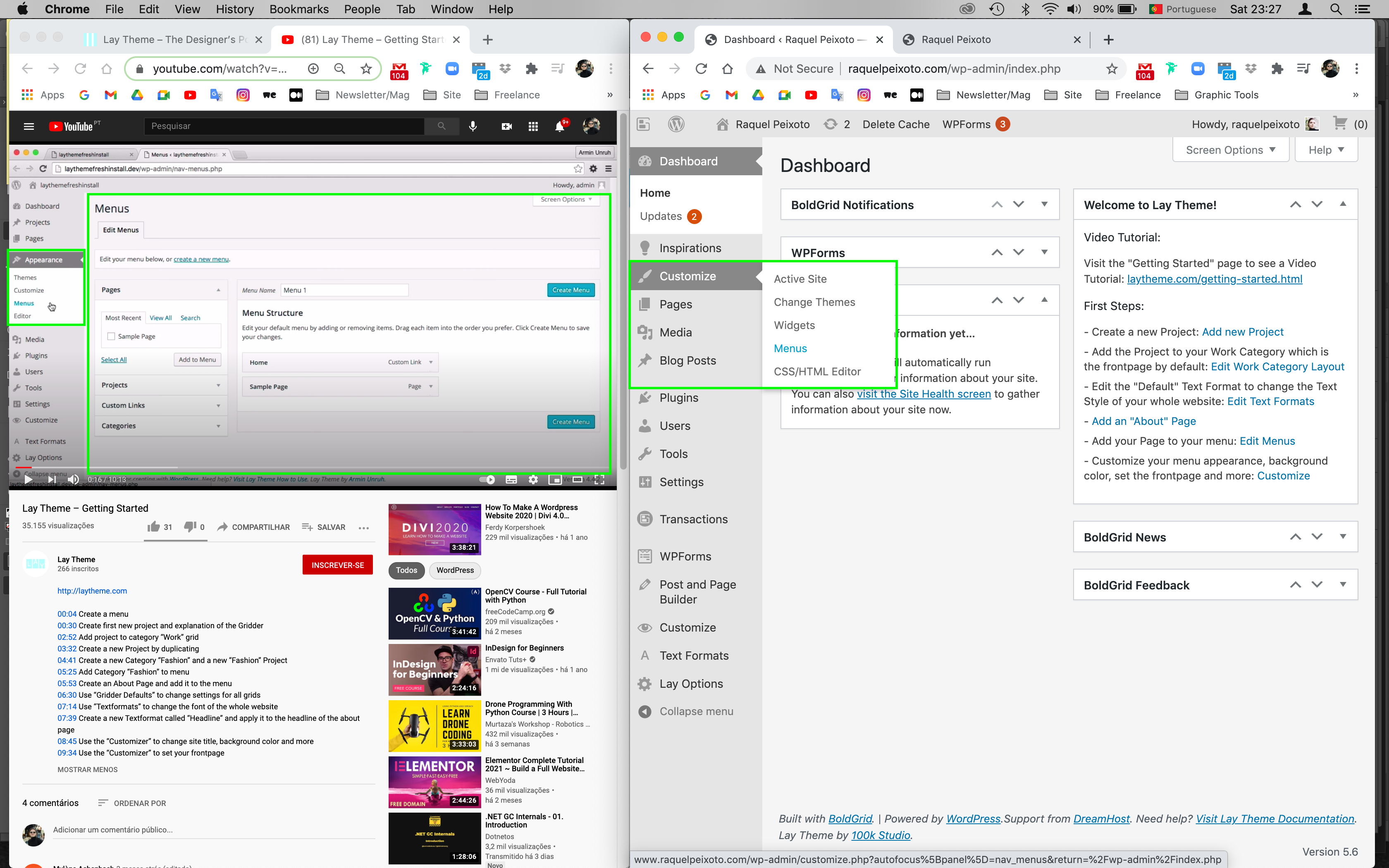Viewport: 1389px width, 868px height.
Task: Click INSCREVER-SE subscribe button
Action: pos(337,565)
